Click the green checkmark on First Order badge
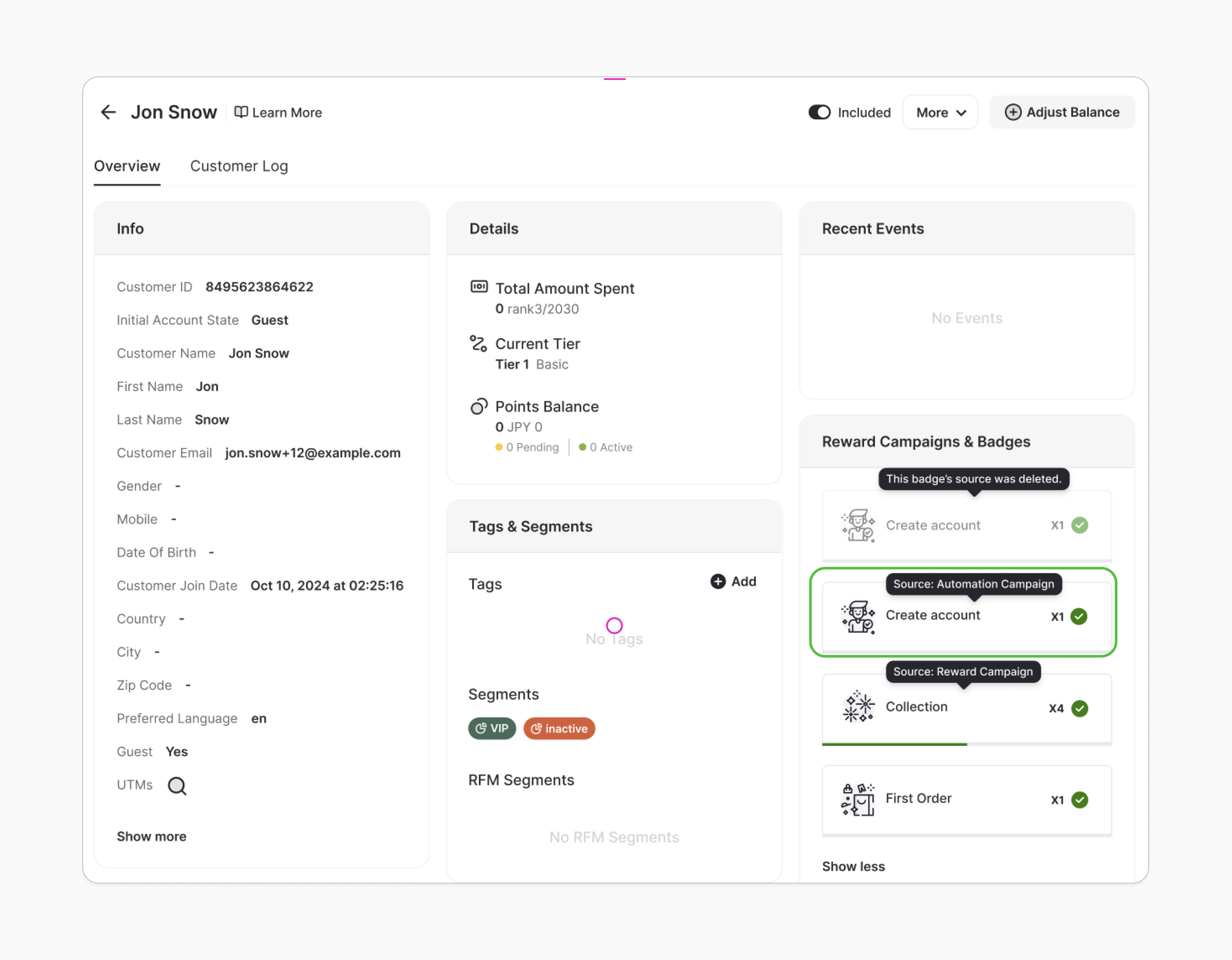 (1079, 799)
